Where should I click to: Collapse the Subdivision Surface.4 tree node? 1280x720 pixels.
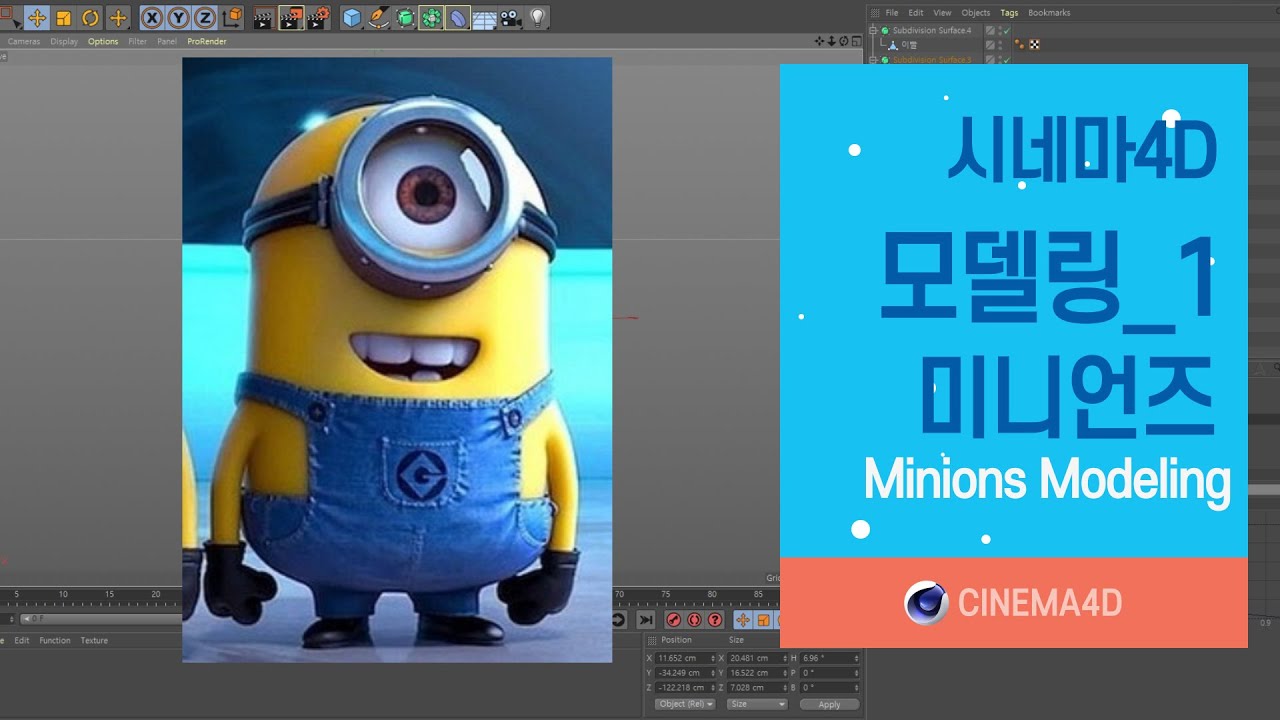pos(872,30)
